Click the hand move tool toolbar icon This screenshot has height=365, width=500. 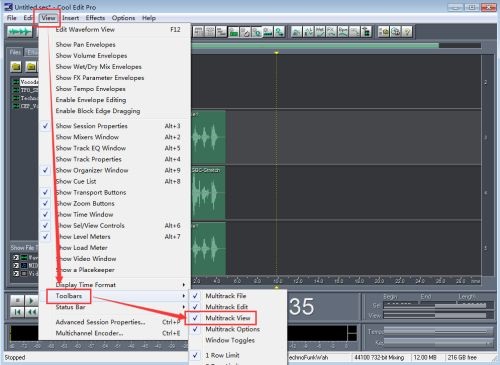(245, 32)
